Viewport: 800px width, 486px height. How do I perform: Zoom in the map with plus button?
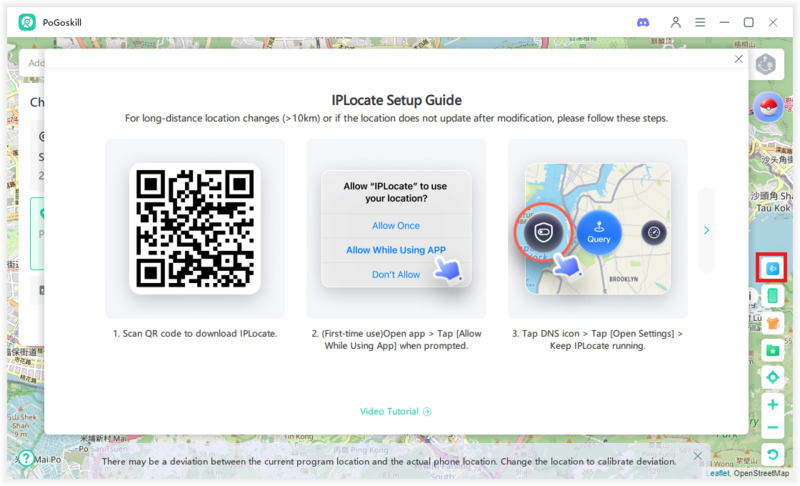tap(772, 404)
